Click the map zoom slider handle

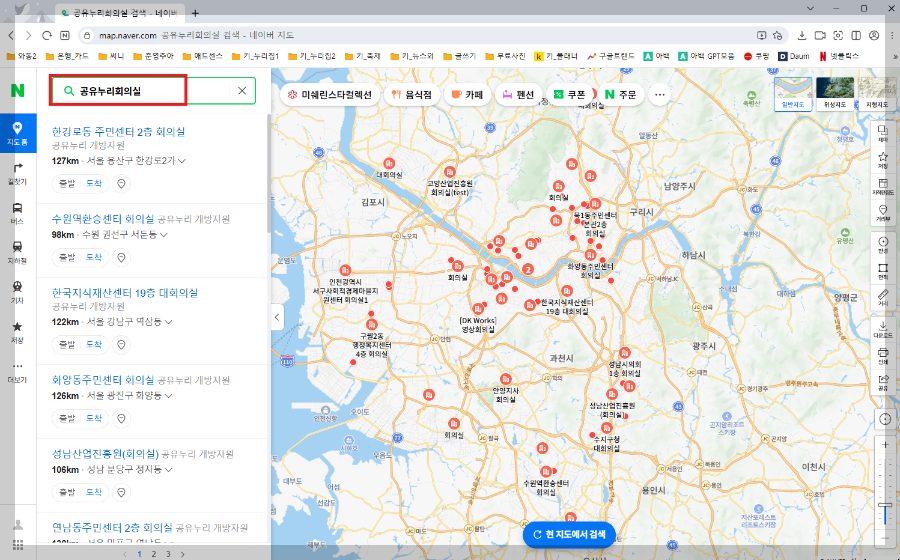coord(885,504)
